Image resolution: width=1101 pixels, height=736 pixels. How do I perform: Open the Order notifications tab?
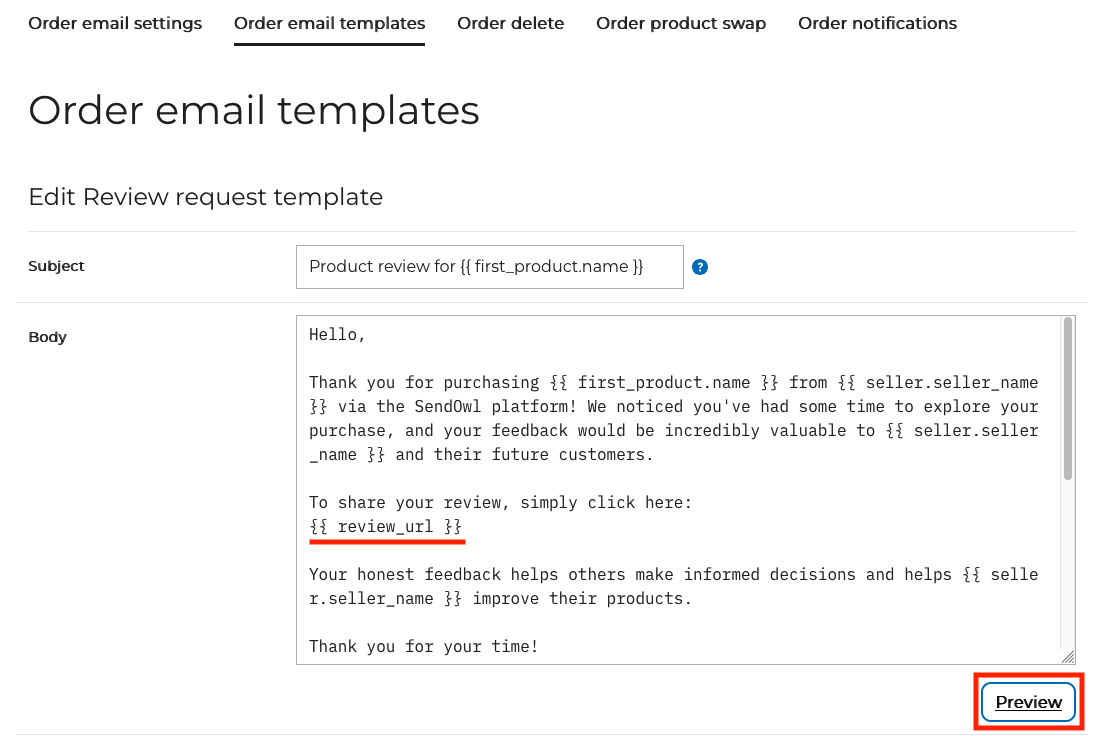click(877, 23)
